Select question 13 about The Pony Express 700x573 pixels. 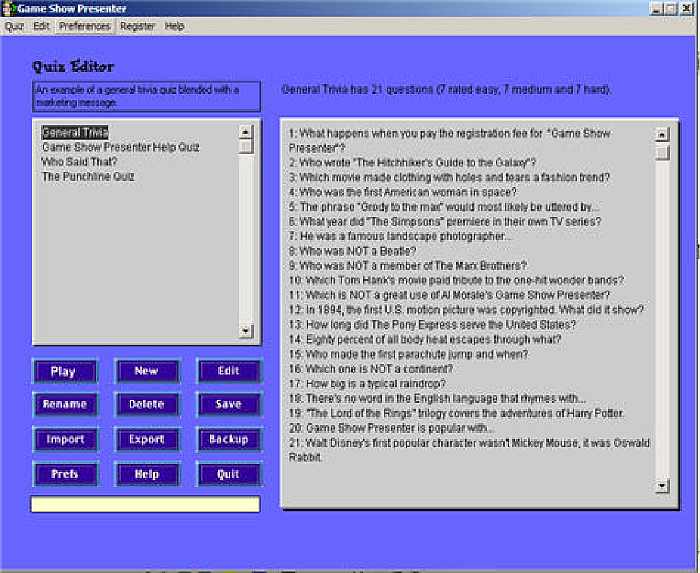click(432, 324)
